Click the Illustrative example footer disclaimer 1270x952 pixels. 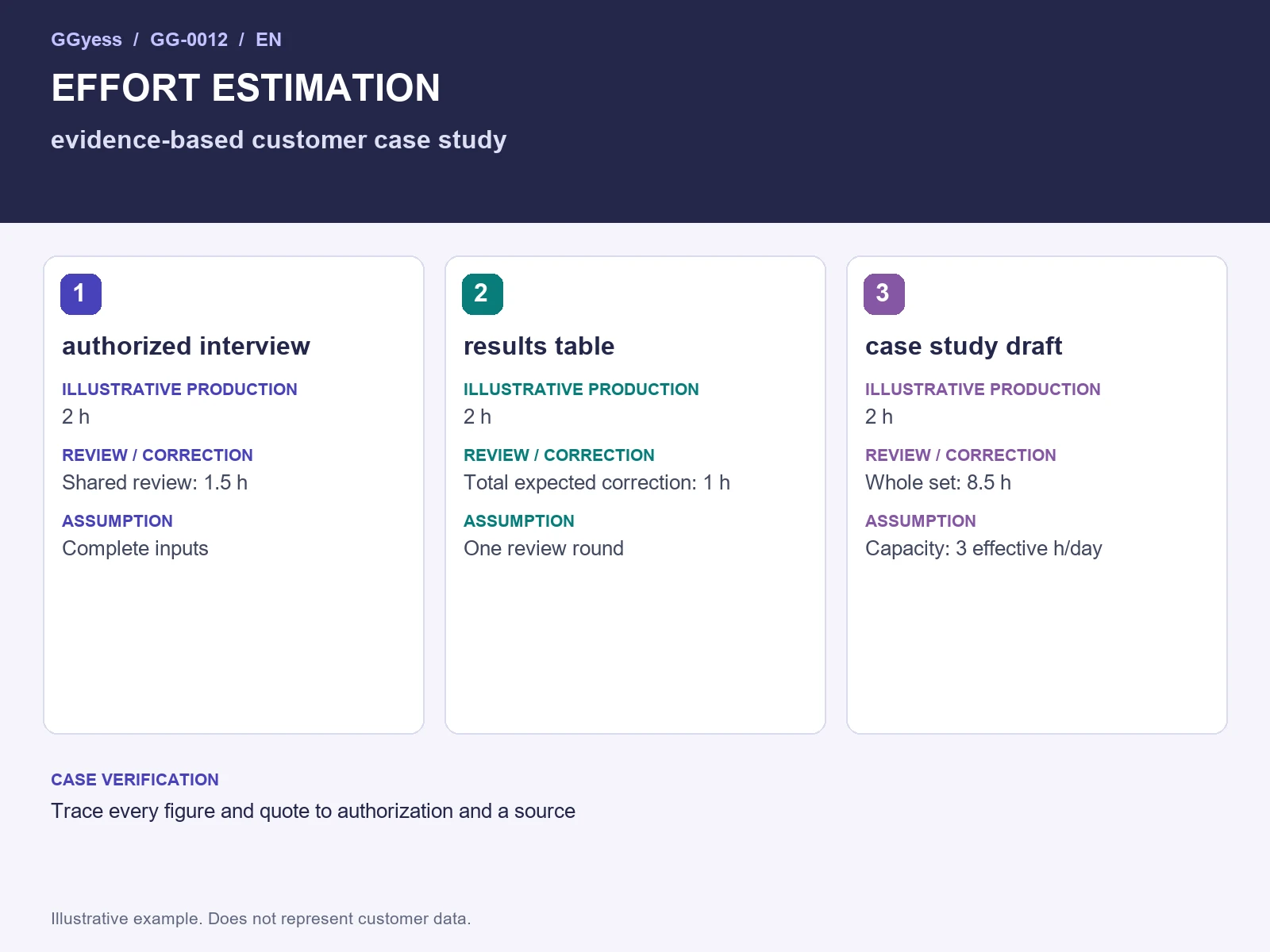[261, 919]
